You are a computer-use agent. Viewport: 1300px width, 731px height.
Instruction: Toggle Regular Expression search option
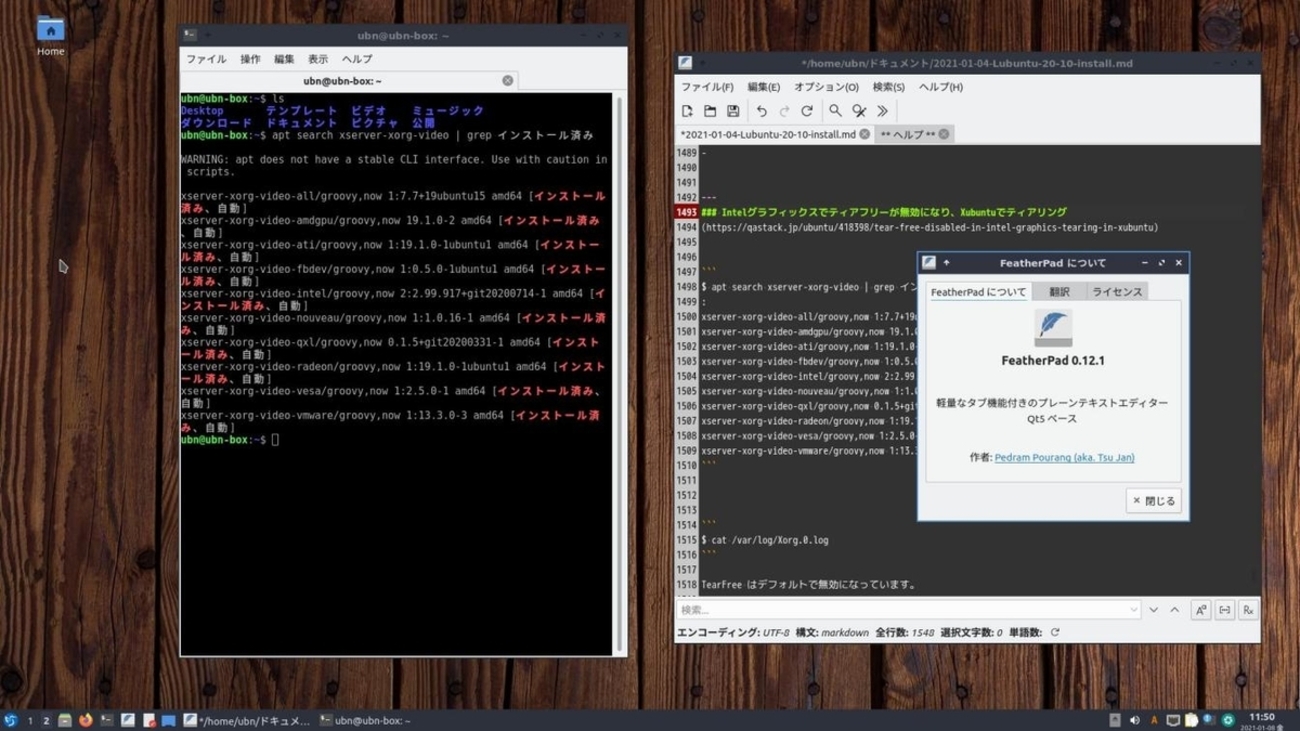1247,610
